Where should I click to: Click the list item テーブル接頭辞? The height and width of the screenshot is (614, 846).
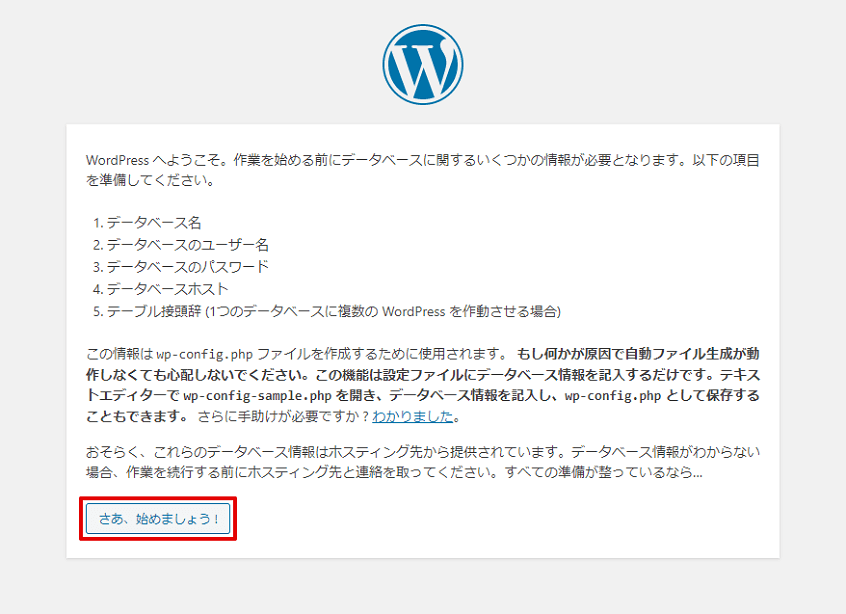(x=333, y=311)
